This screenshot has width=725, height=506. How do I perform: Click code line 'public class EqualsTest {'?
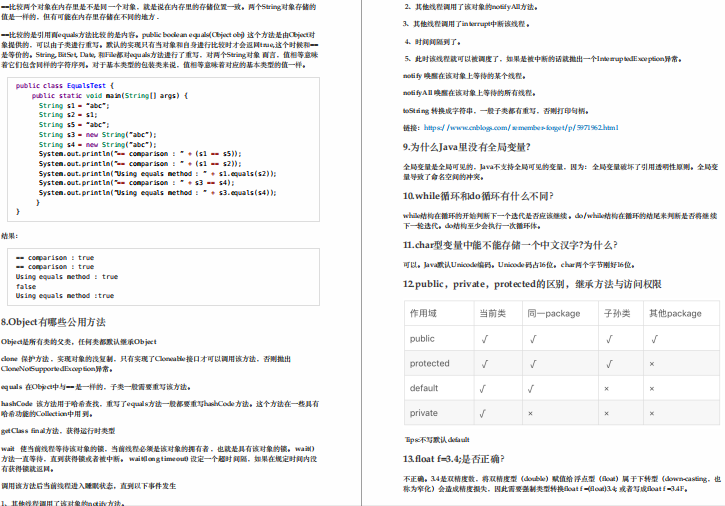[x=65, y=86]
